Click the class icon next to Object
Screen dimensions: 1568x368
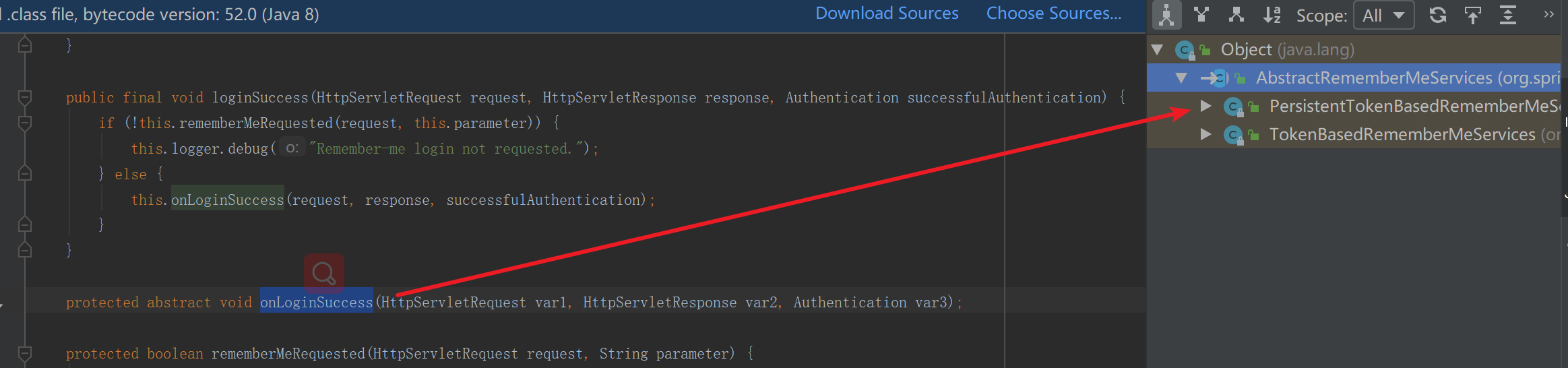point(1185,50)
